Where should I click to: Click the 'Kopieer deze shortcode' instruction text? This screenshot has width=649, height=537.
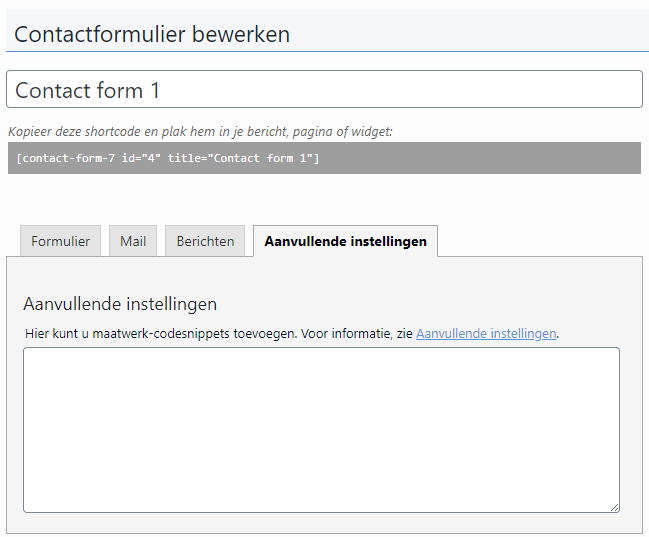pyautogui.click(x=200, y=132)
